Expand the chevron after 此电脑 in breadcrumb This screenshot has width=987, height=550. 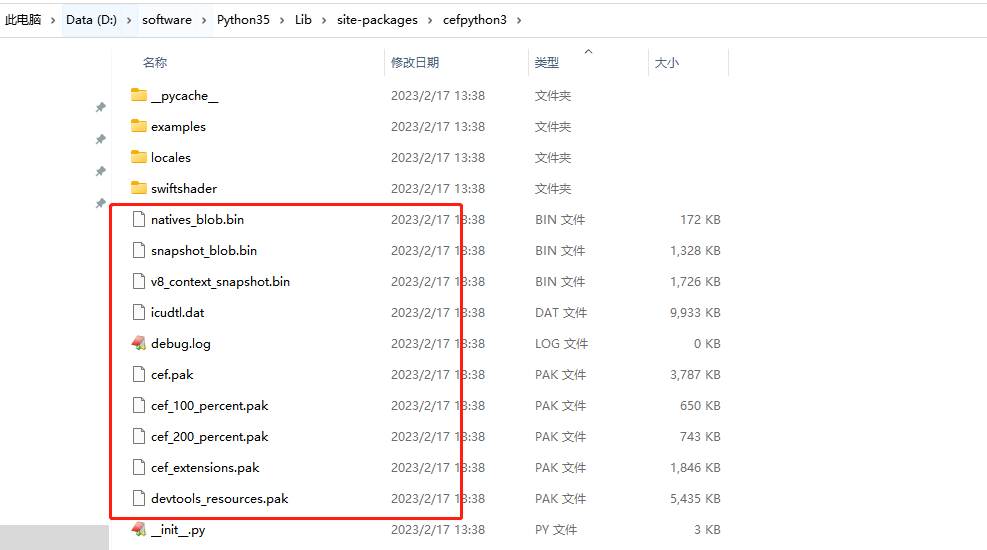[53, 20]
